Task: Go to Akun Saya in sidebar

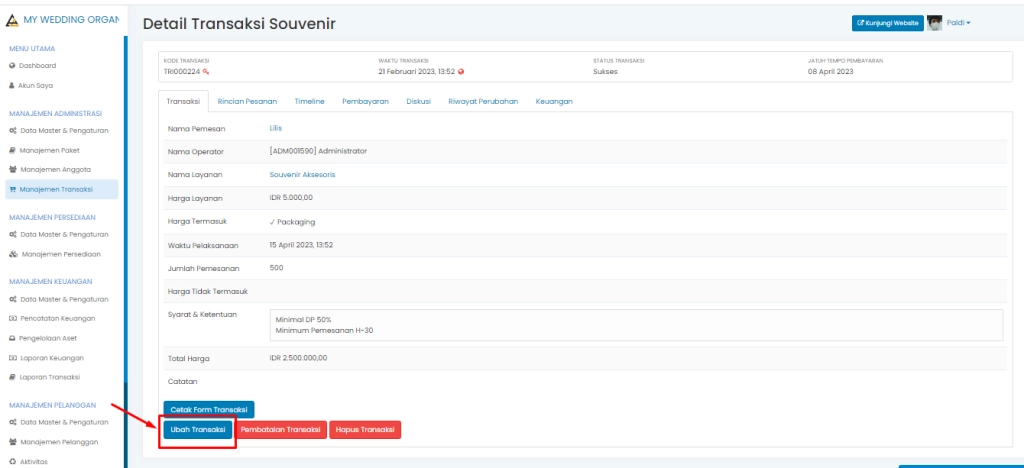Action: tap(37, 86)
